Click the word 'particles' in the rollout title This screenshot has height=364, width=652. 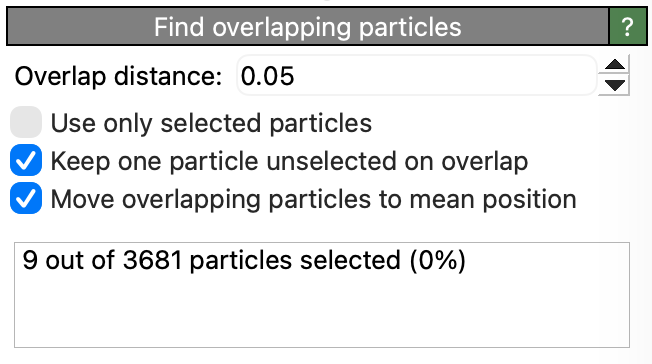tap(410, 27)
